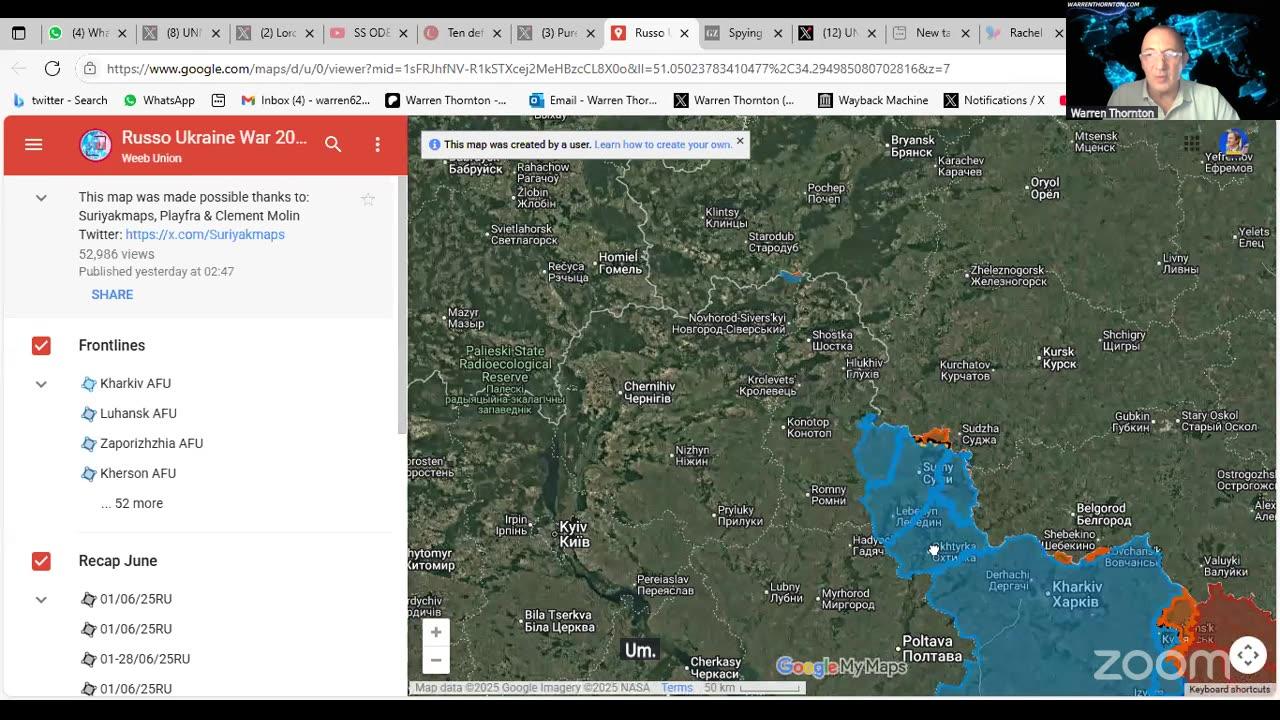Open the map Terms link
This screenshot has width=1280, height=720.
pyautogui.click(x=677, y=688)
